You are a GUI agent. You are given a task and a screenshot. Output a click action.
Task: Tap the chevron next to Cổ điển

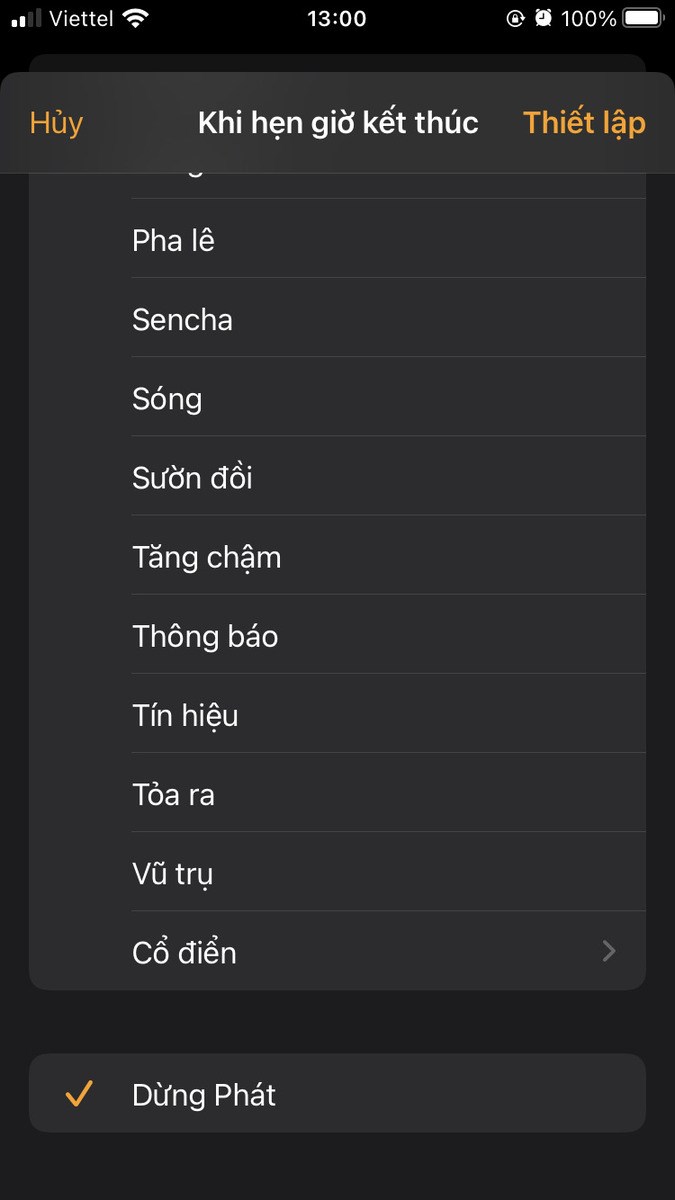pyautogui.click(x=608, y=951)
